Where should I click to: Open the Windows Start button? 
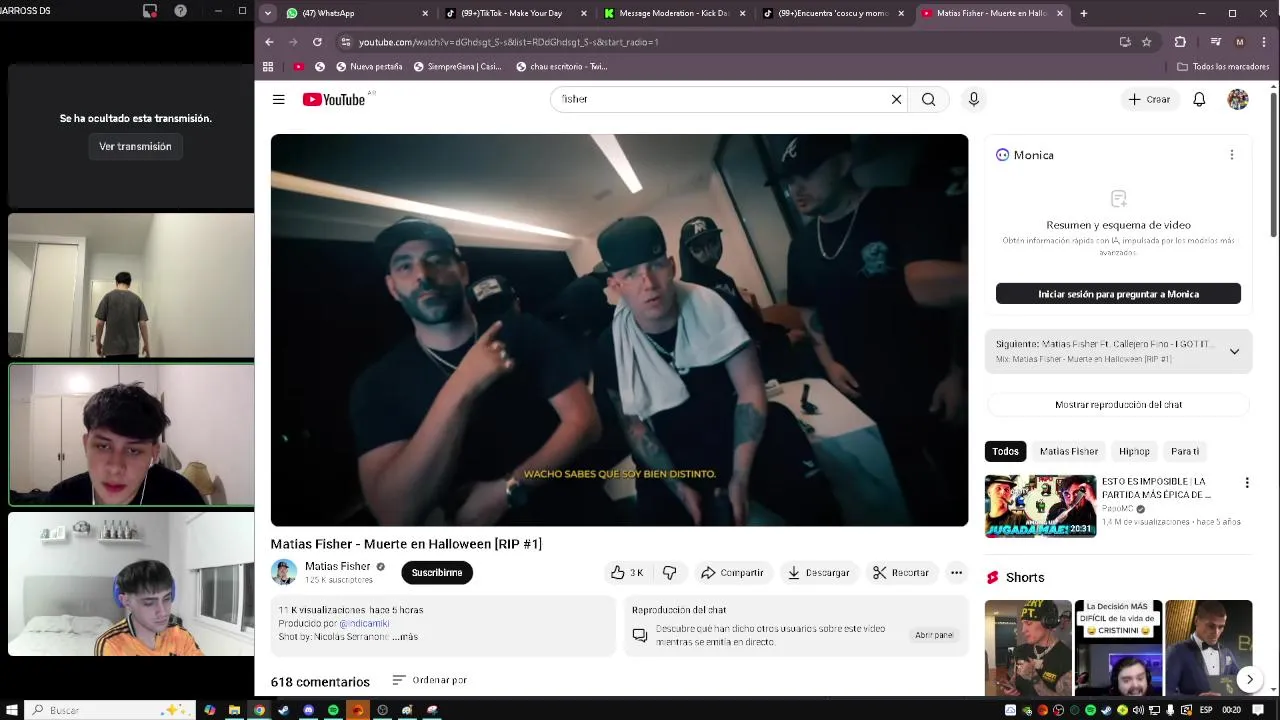10,710
